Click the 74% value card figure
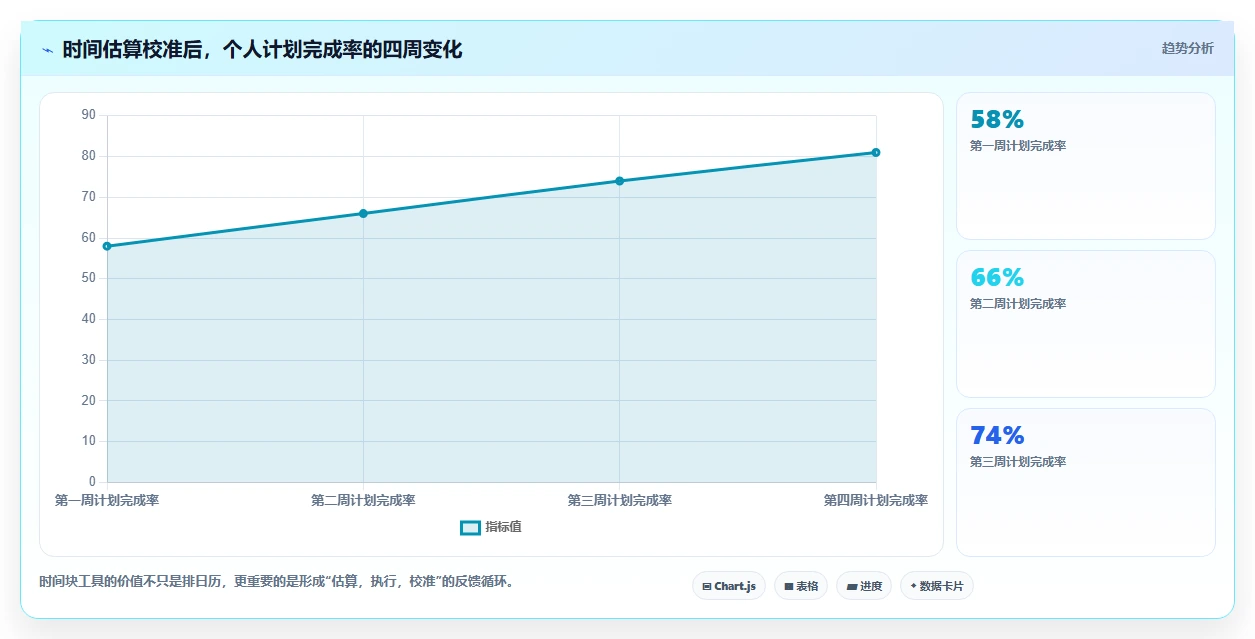The width and height of the screenshot is (1255, 639). (x=997, y=436)
